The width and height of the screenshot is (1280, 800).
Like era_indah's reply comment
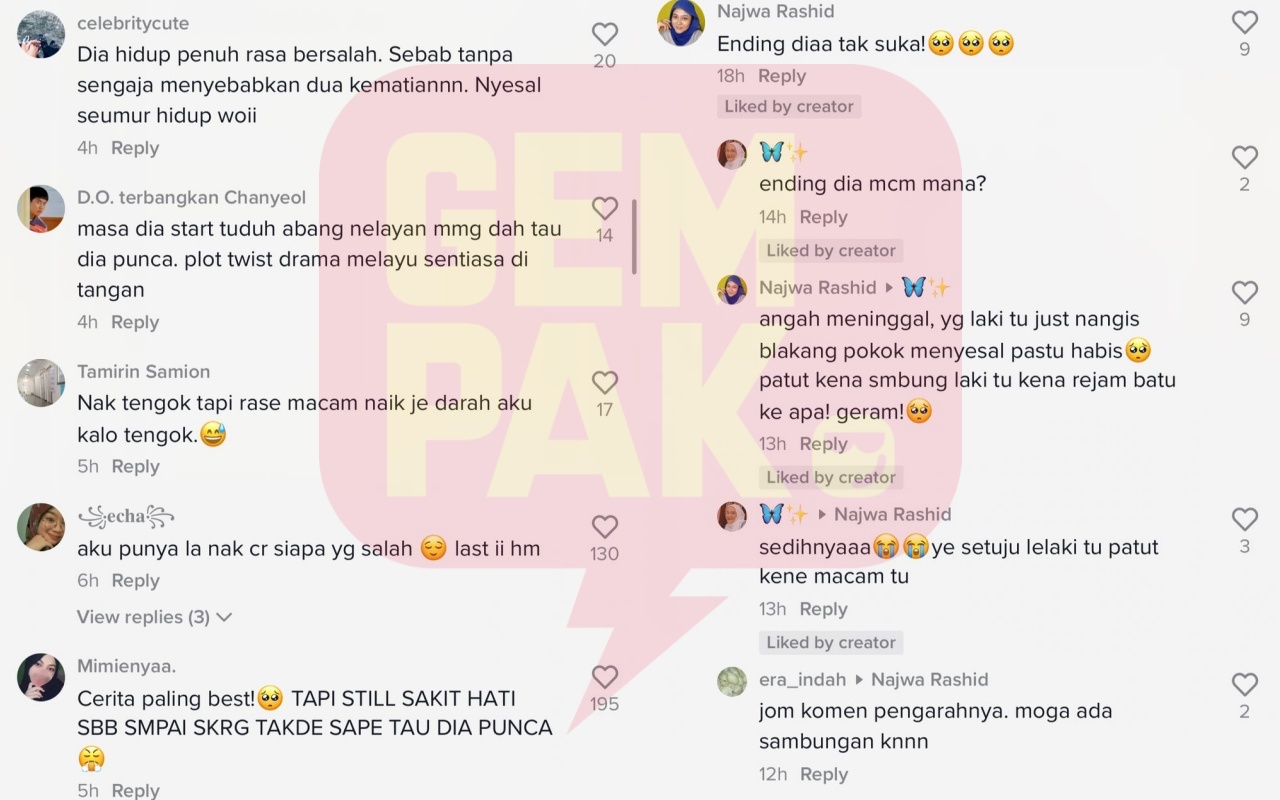coord(1244,684)
